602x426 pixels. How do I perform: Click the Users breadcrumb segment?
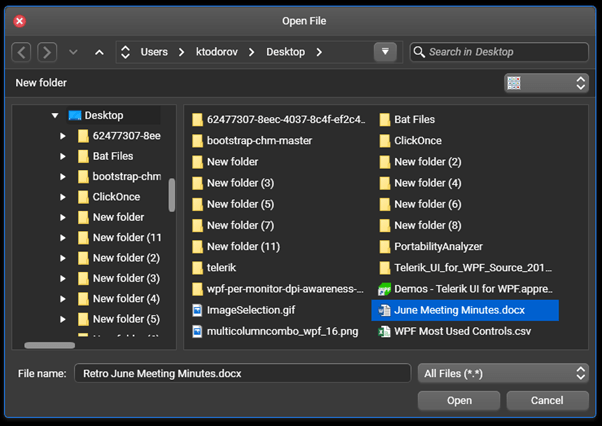pos(154,52)
